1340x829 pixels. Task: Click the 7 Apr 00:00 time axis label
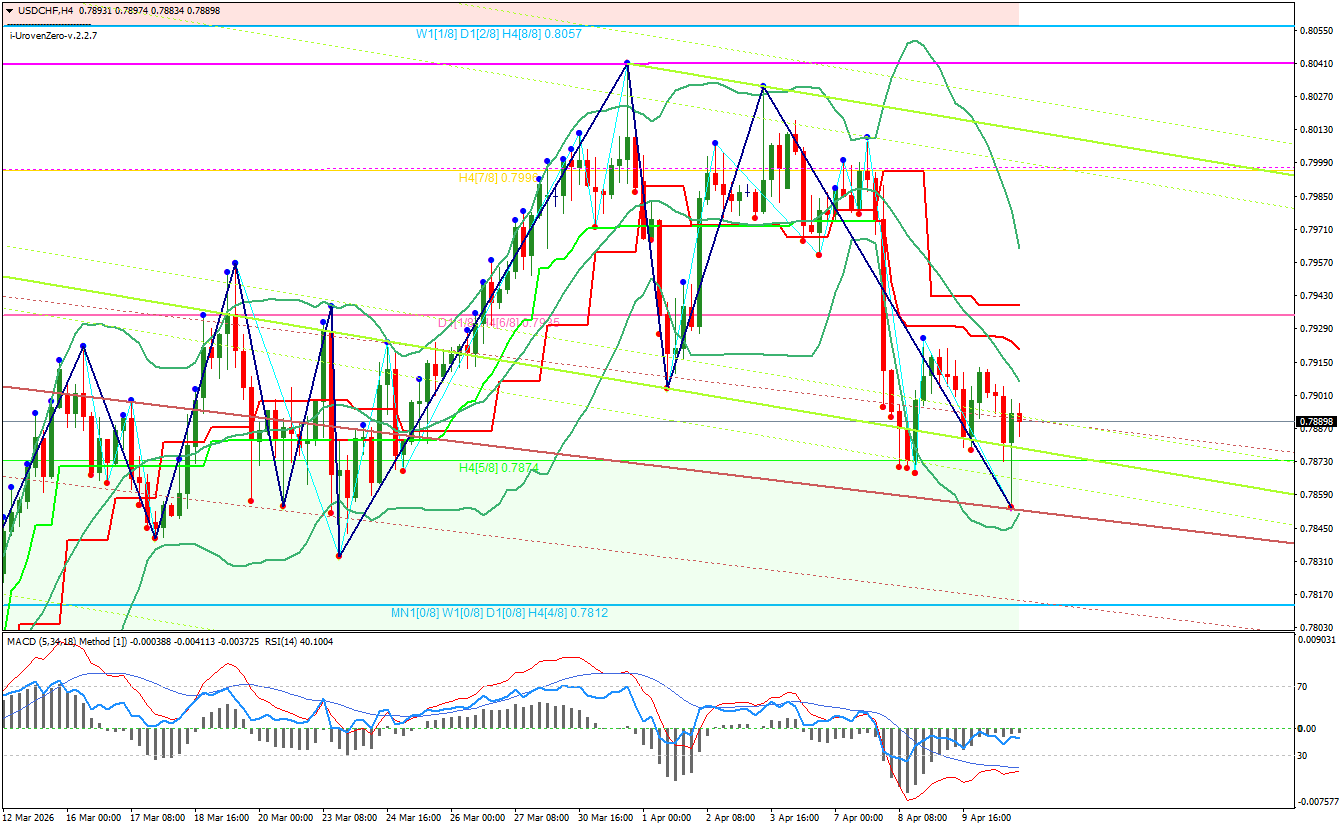[859, 818]
